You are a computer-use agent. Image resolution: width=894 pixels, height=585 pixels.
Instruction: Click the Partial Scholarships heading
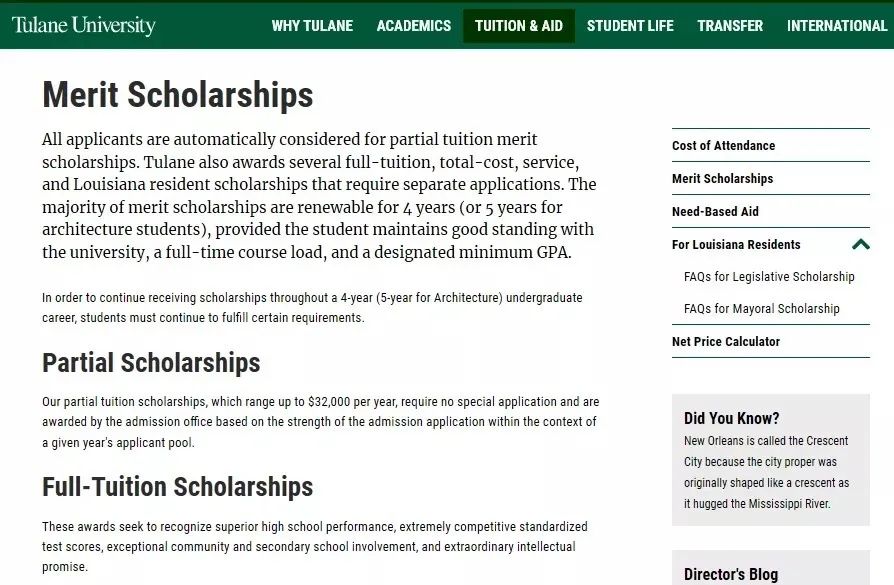(151, 363)
